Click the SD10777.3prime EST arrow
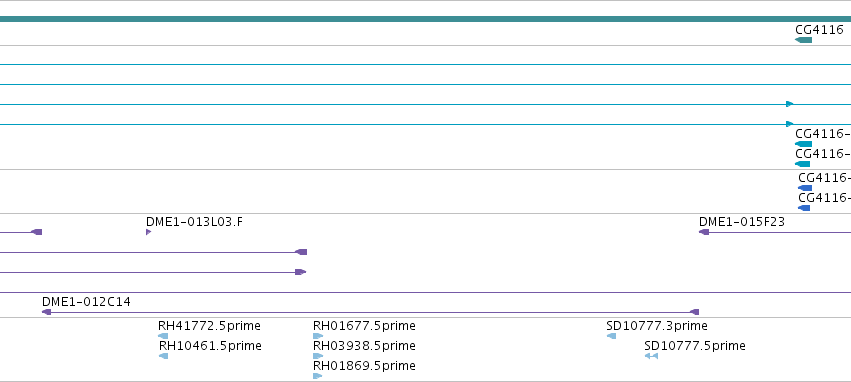The height and width of the screenshot is (382, 851). click(611, 336)
